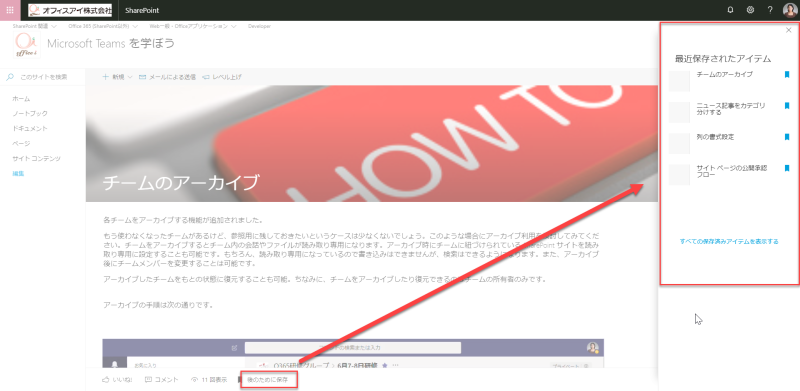Open the Microsoft Teams を学ぼう site title
This screenshot has height=391, width=800.
click(111, 43)
